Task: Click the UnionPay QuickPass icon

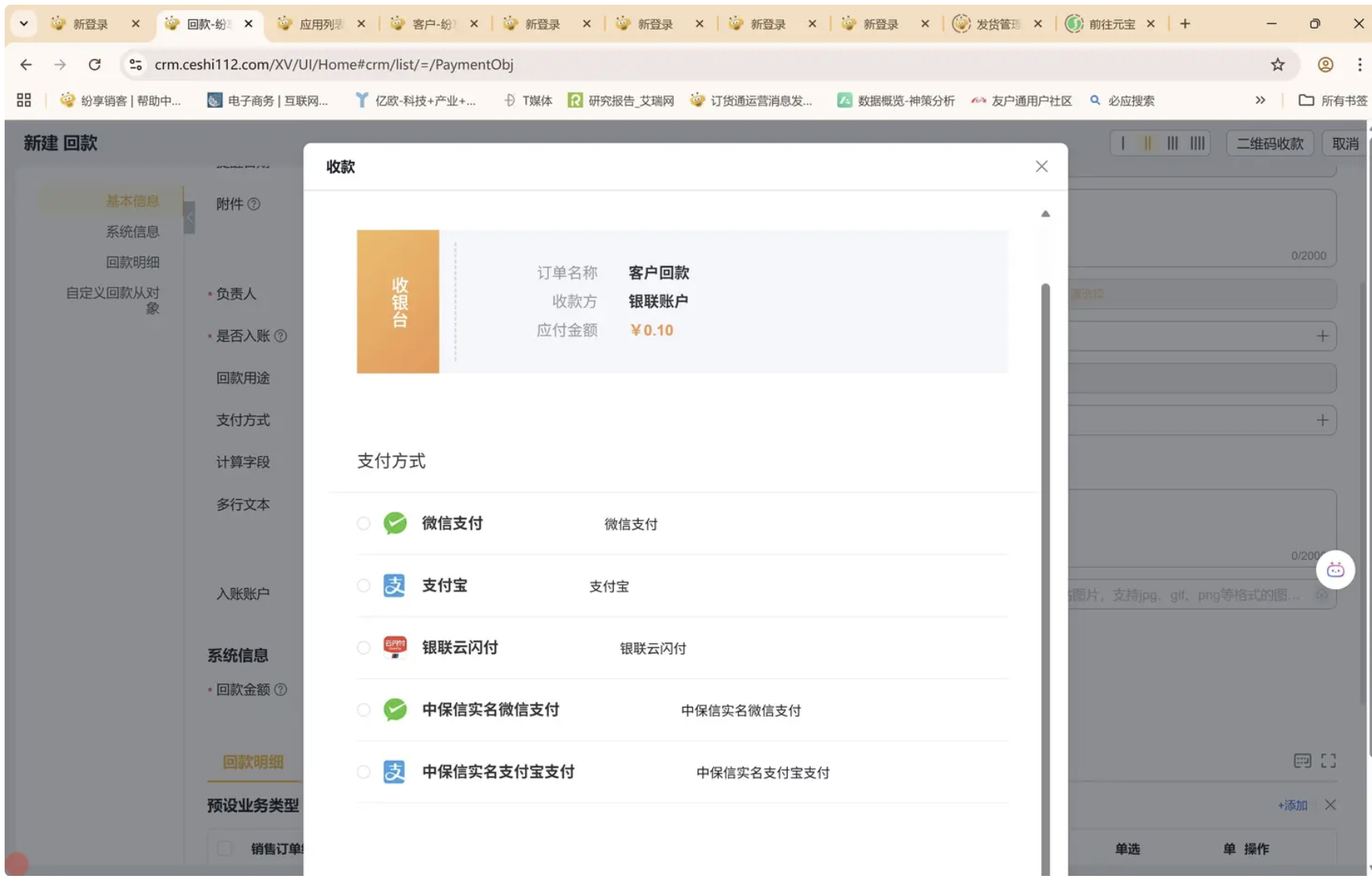Action: (x=395, y=647)
